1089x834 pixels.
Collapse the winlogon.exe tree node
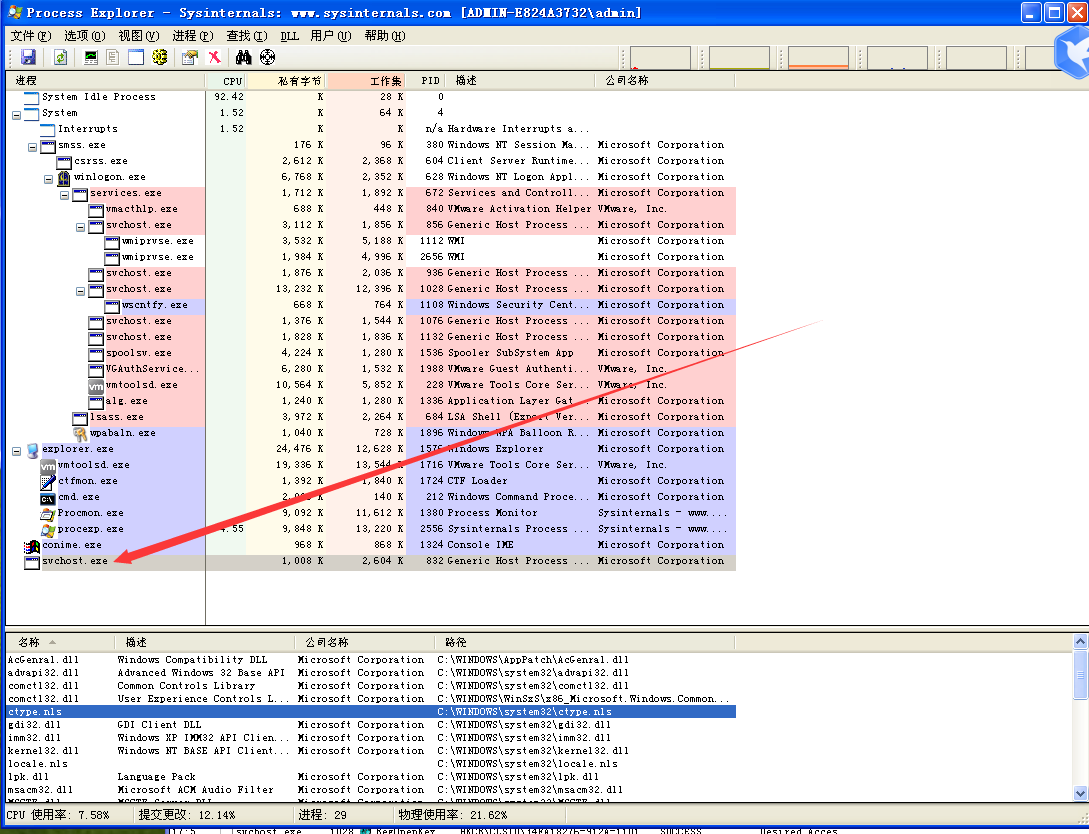(x=49, y=179)
